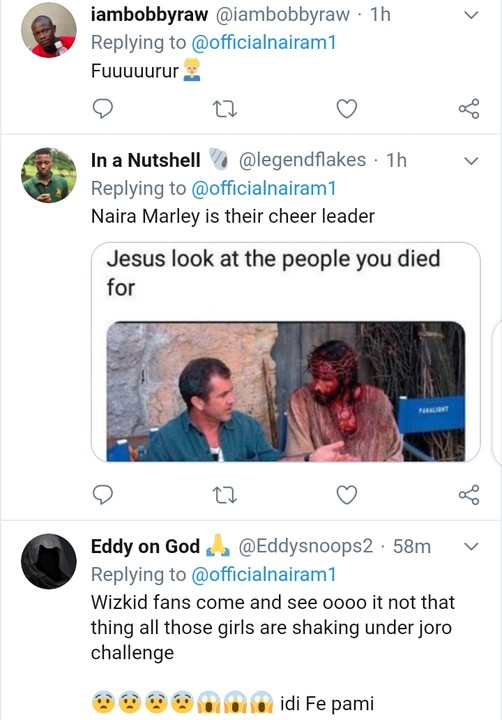
Task: Open In a Nutshell's avatar
Action: [48, 175]
